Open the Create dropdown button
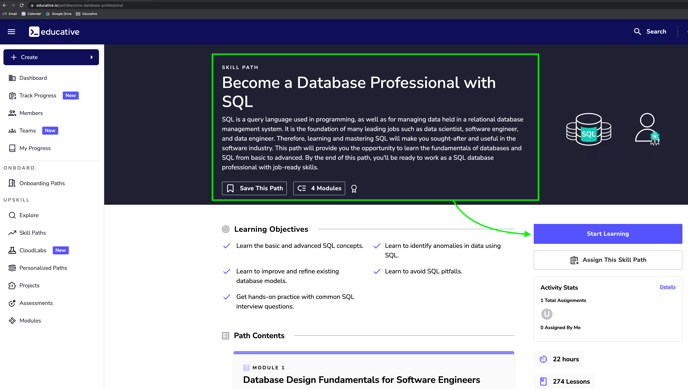The height and width of the screenshot is (389, 688). click(51, 57)
